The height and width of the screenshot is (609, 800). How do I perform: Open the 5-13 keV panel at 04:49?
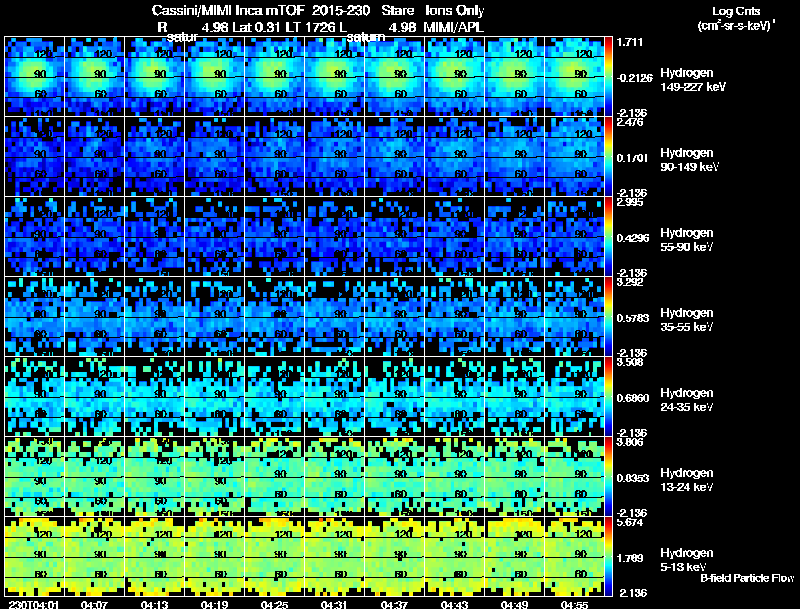pyautogui.click(x=515, y=556)
